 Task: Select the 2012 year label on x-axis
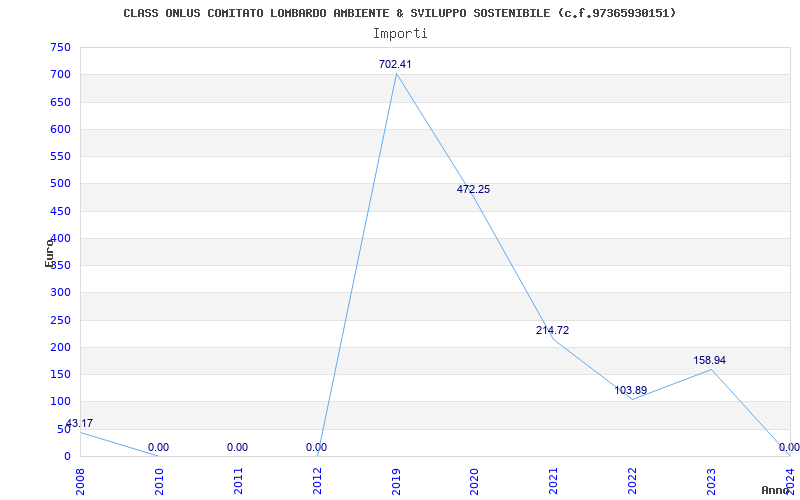tap(317, 481)
